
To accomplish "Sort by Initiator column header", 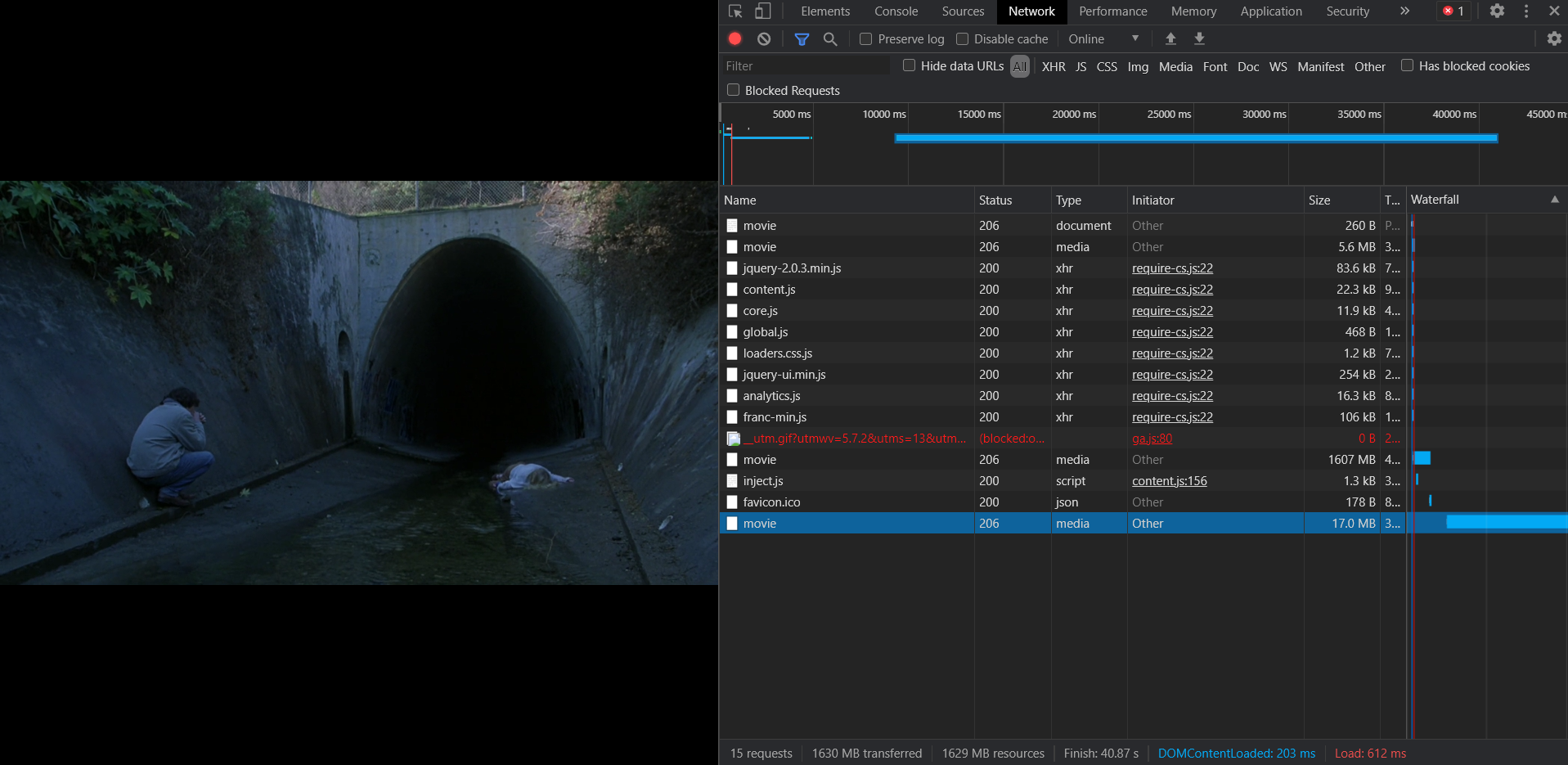I will (x=1215, y=200).
